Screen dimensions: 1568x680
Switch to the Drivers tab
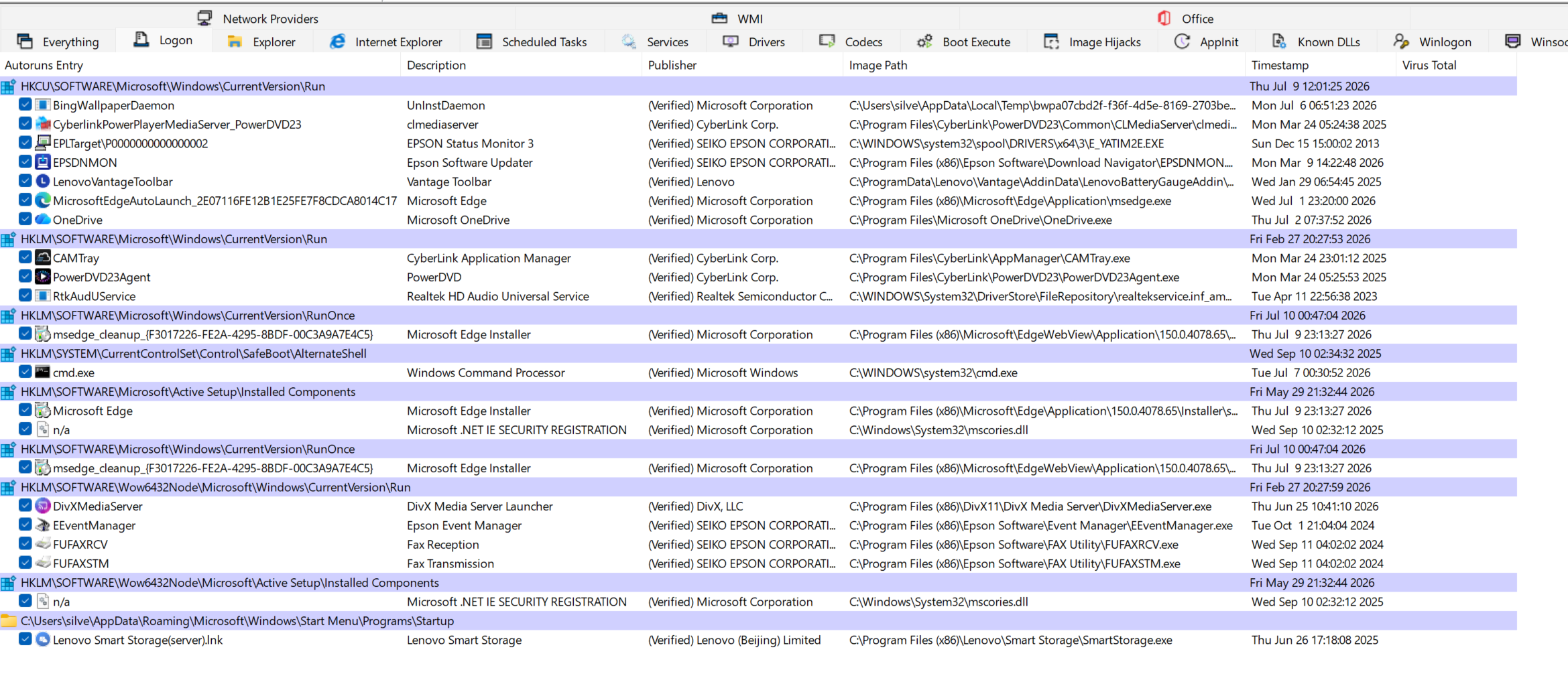coord(753,42)
